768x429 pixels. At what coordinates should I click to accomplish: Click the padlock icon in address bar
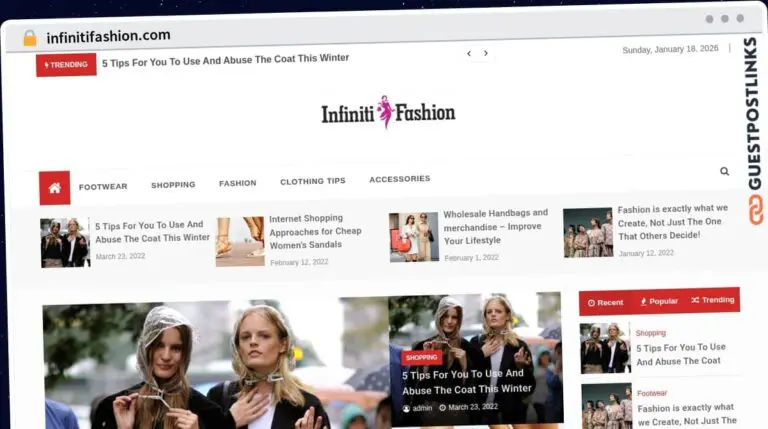click(30, 38)
